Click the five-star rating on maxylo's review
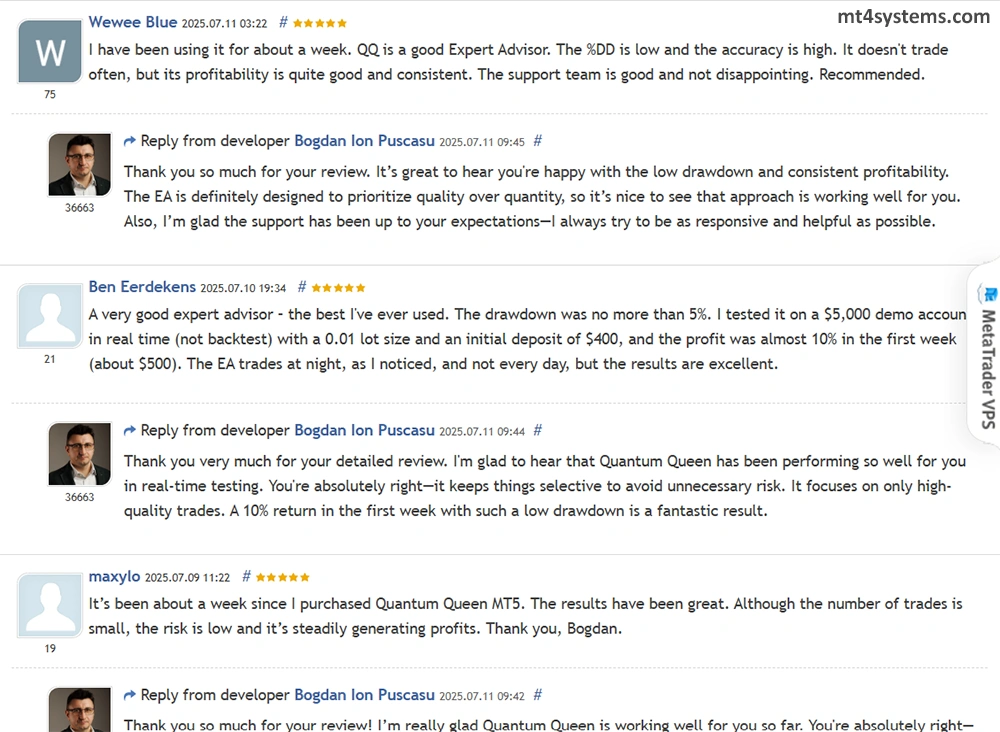 [283, 577]
